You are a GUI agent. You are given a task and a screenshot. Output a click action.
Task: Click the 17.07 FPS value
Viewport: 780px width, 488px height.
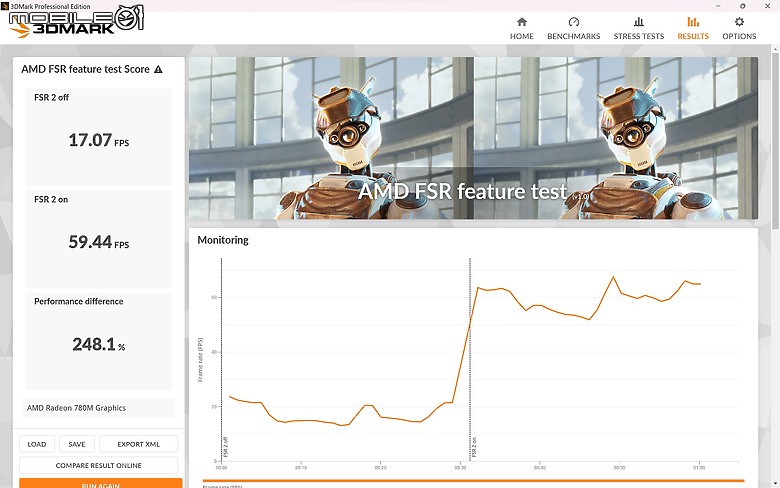pos(98,140)
